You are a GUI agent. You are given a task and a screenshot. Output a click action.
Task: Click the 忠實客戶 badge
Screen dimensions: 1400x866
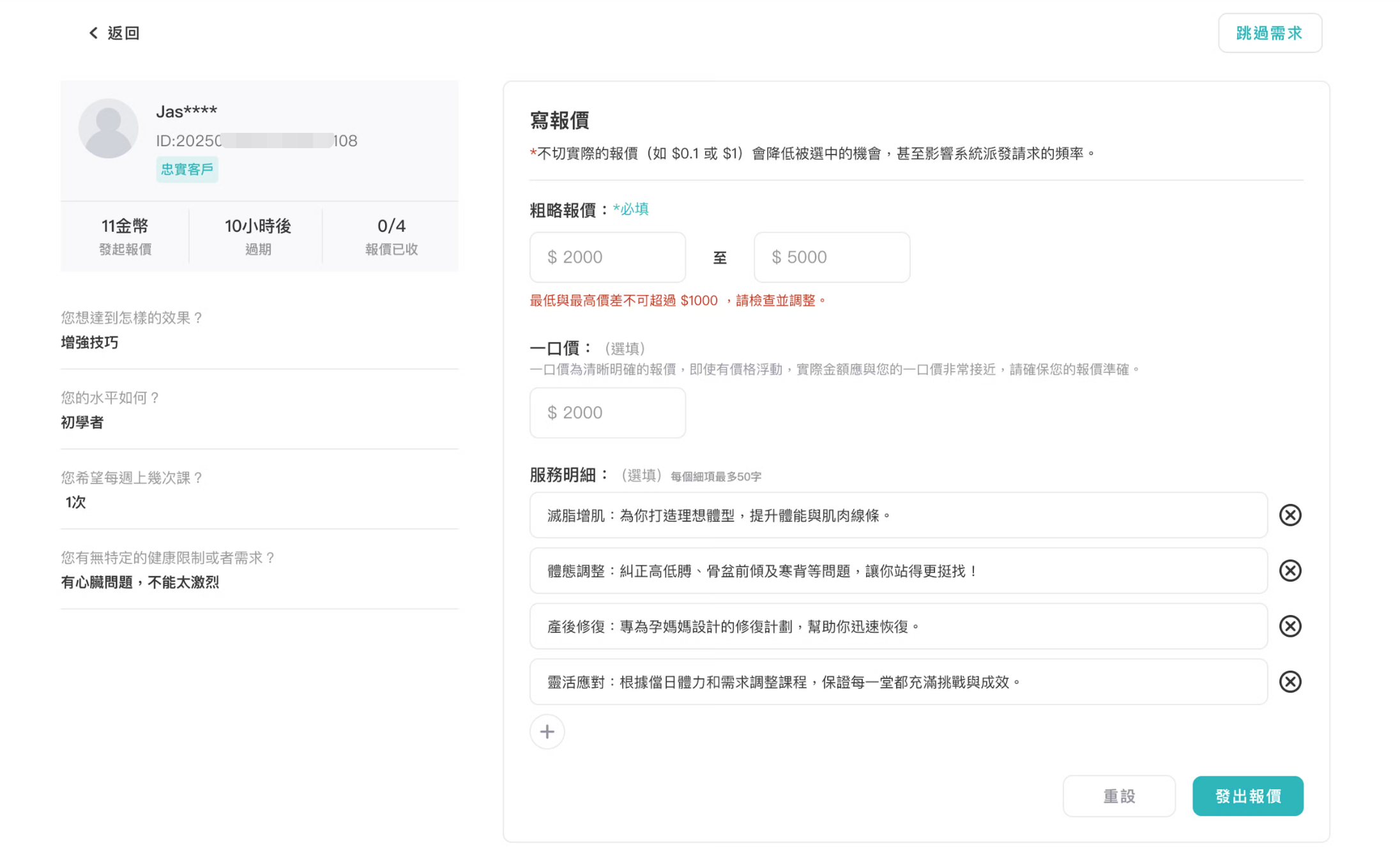point(186,169)
